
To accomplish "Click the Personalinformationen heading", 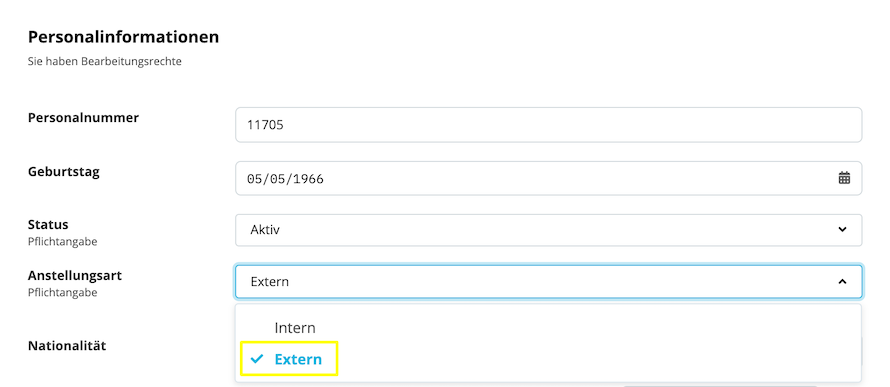I will click(123, 37).
